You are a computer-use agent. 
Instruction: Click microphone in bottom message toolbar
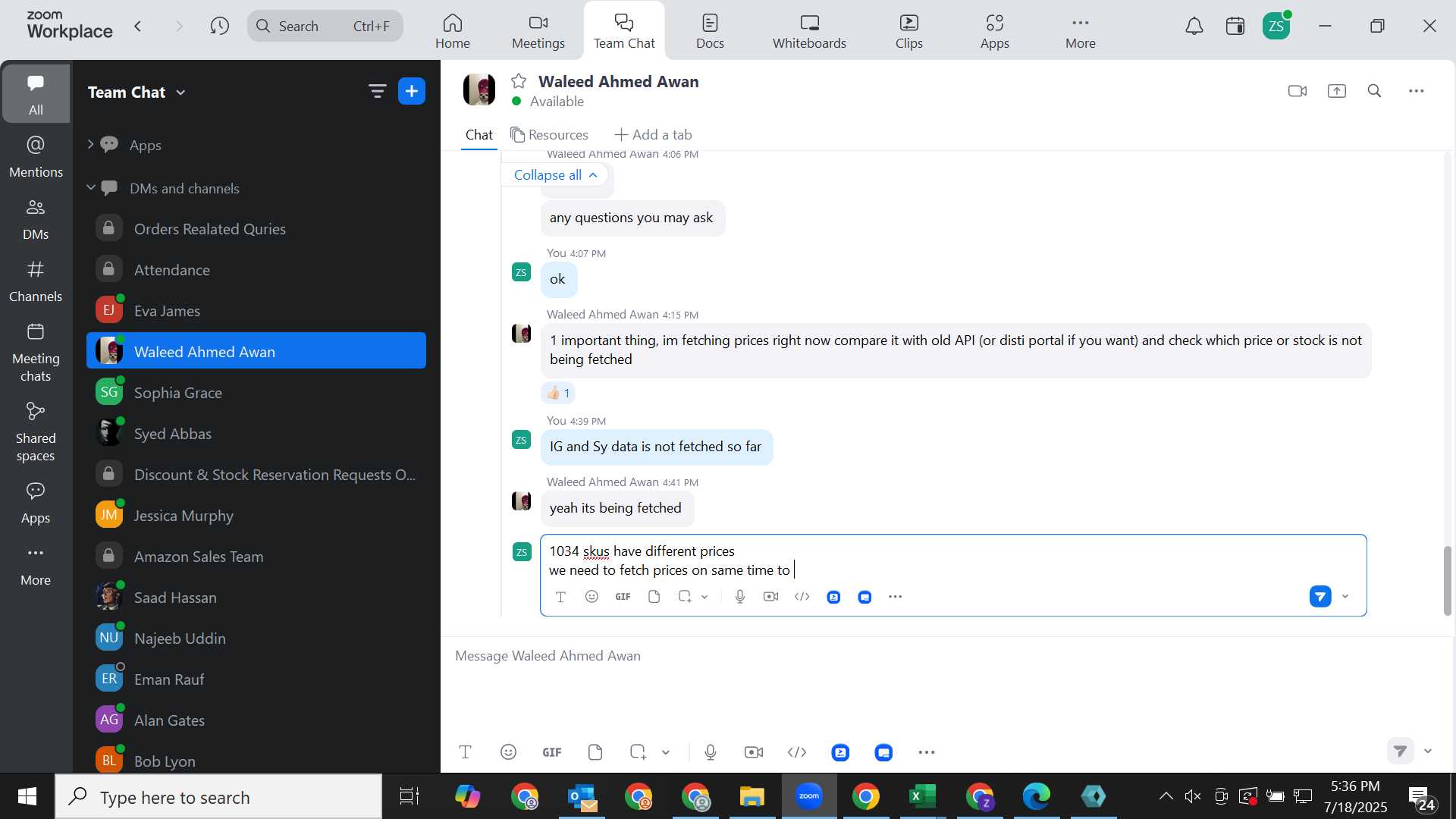click(711, 752)
